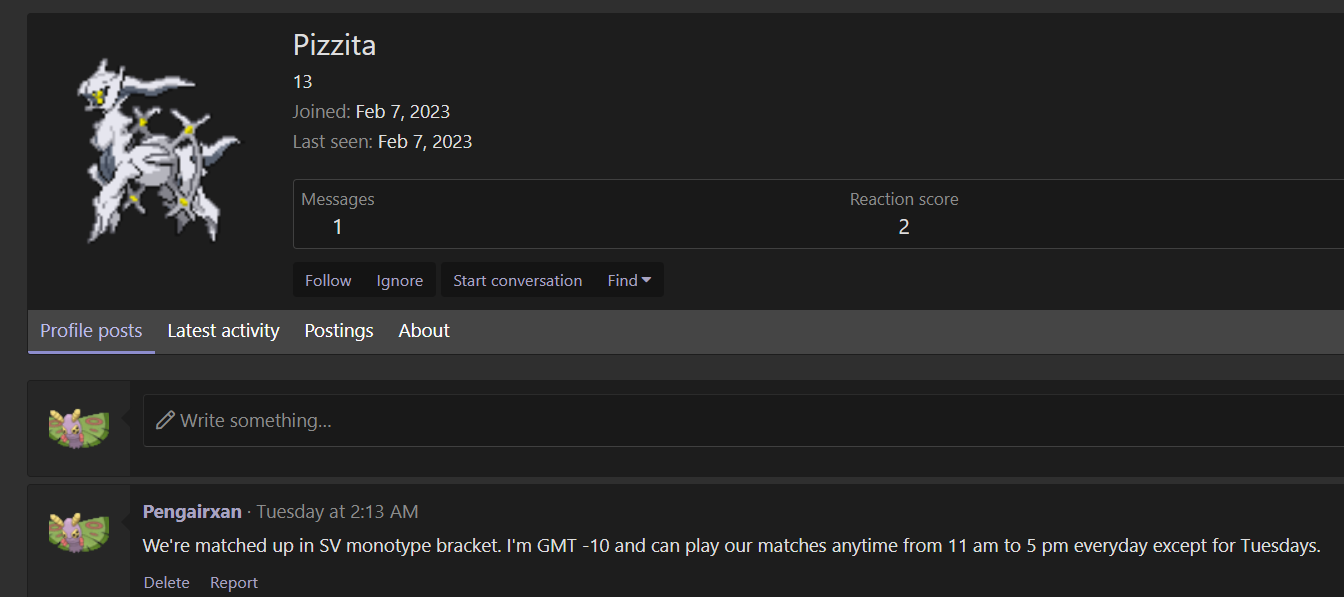
Task: Report the profile post
Action: point(234,583)
